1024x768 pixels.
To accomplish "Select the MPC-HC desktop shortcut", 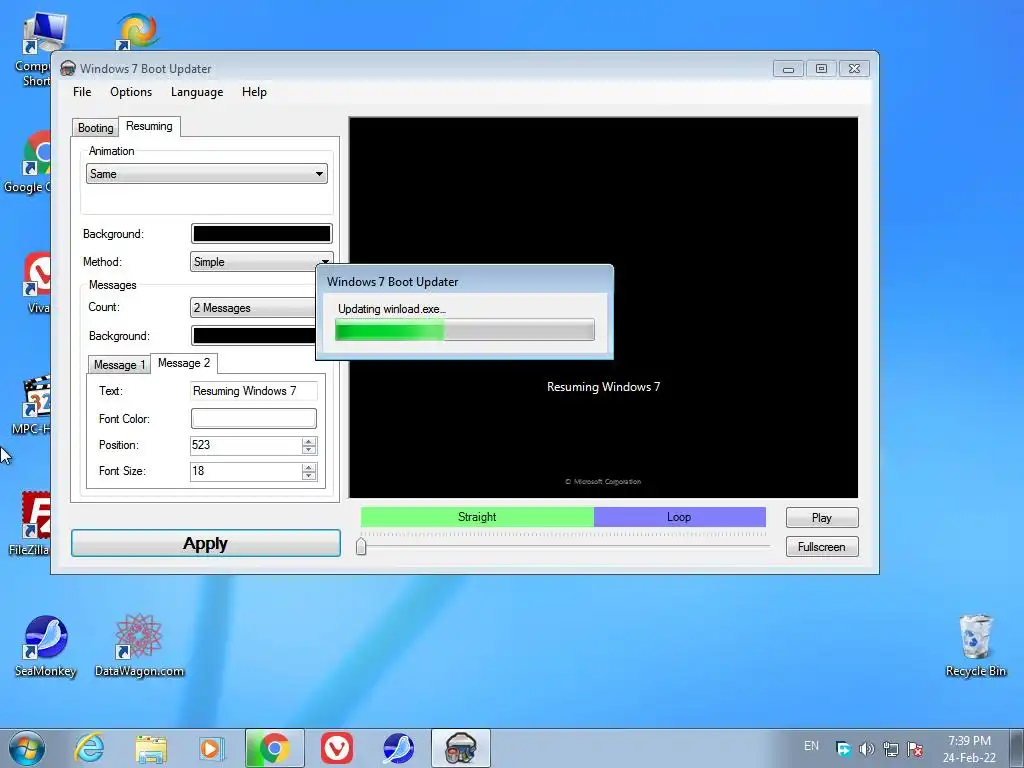I will pyautogui.click(x=31, y=404).
